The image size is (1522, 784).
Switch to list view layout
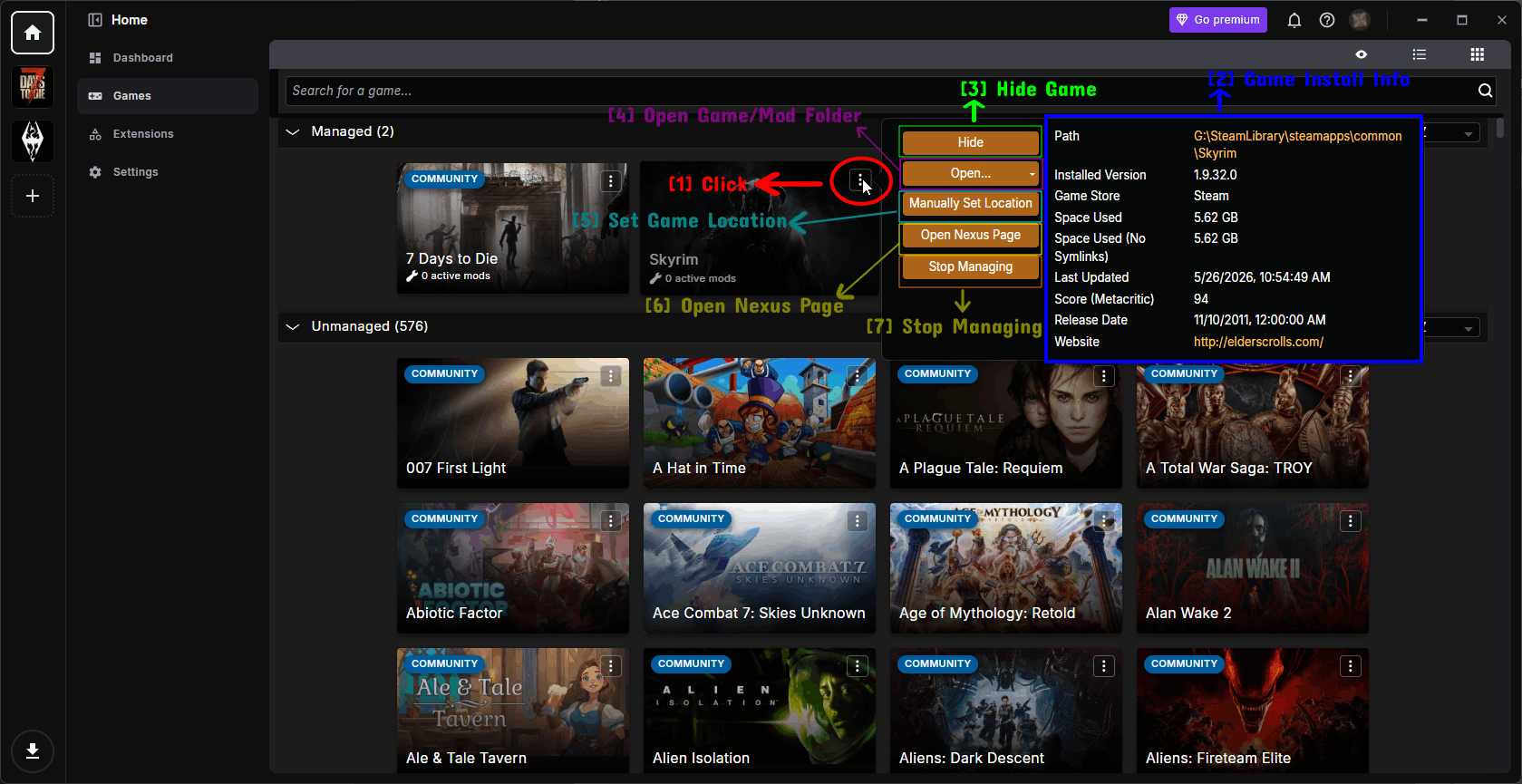[1420, 54]
